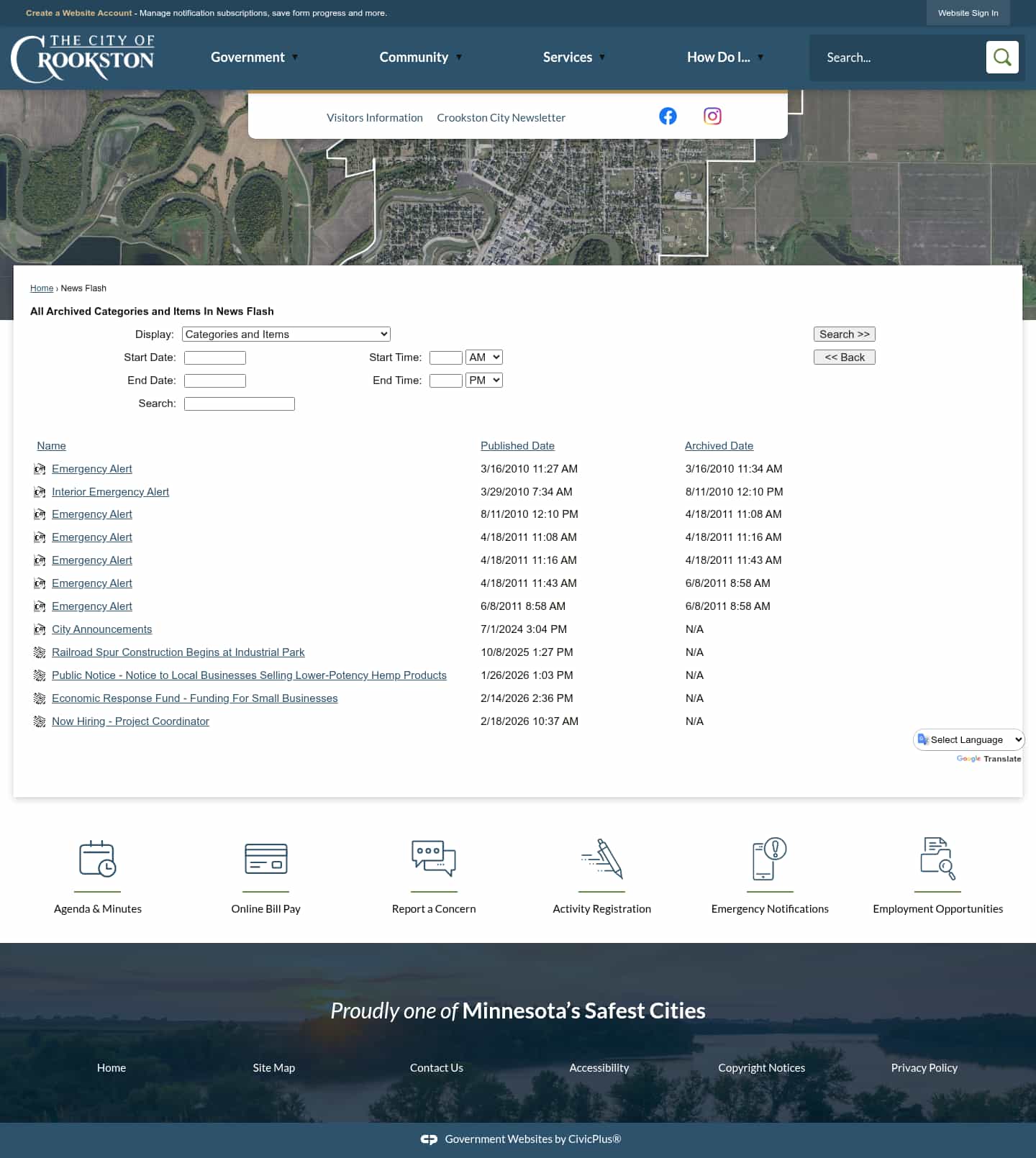Click the City of Crookston logo
This screenshot has width=1036, height=1158.
(83, 58)
